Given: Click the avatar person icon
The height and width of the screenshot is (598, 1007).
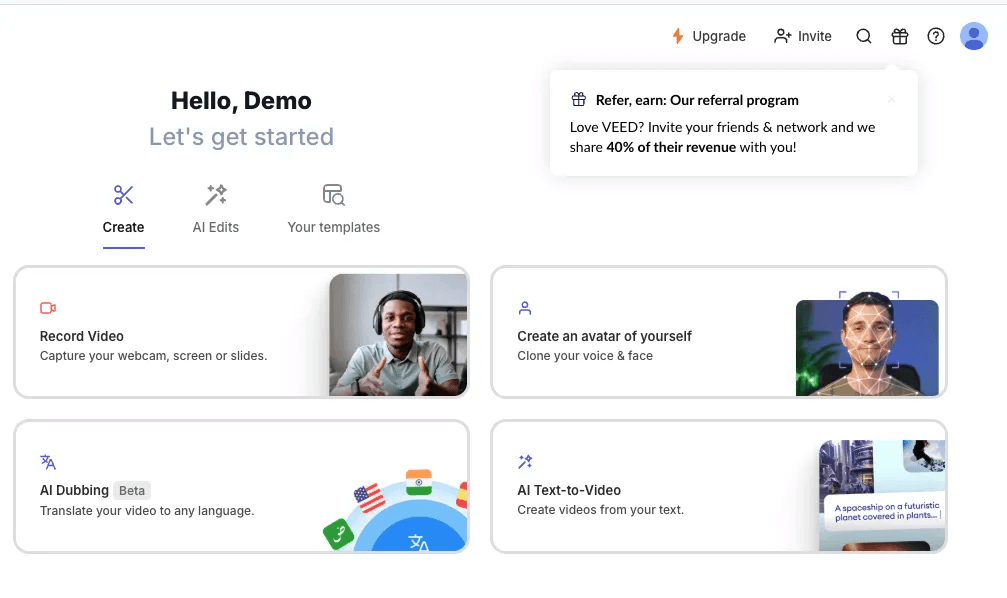Looking at the screenshot, I should click(x=525, y=308).
